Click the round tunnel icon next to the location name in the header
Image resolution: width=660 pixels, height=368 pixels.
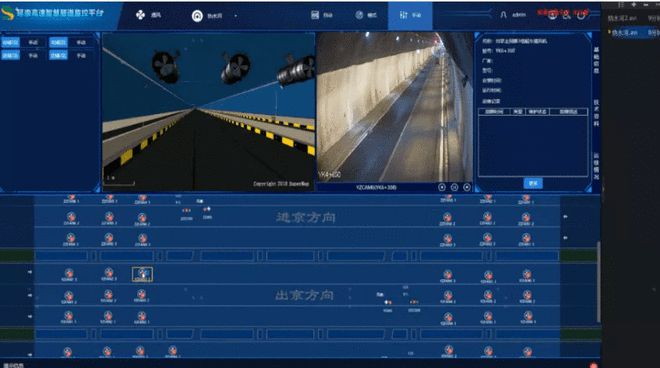(x=197, y=16)
